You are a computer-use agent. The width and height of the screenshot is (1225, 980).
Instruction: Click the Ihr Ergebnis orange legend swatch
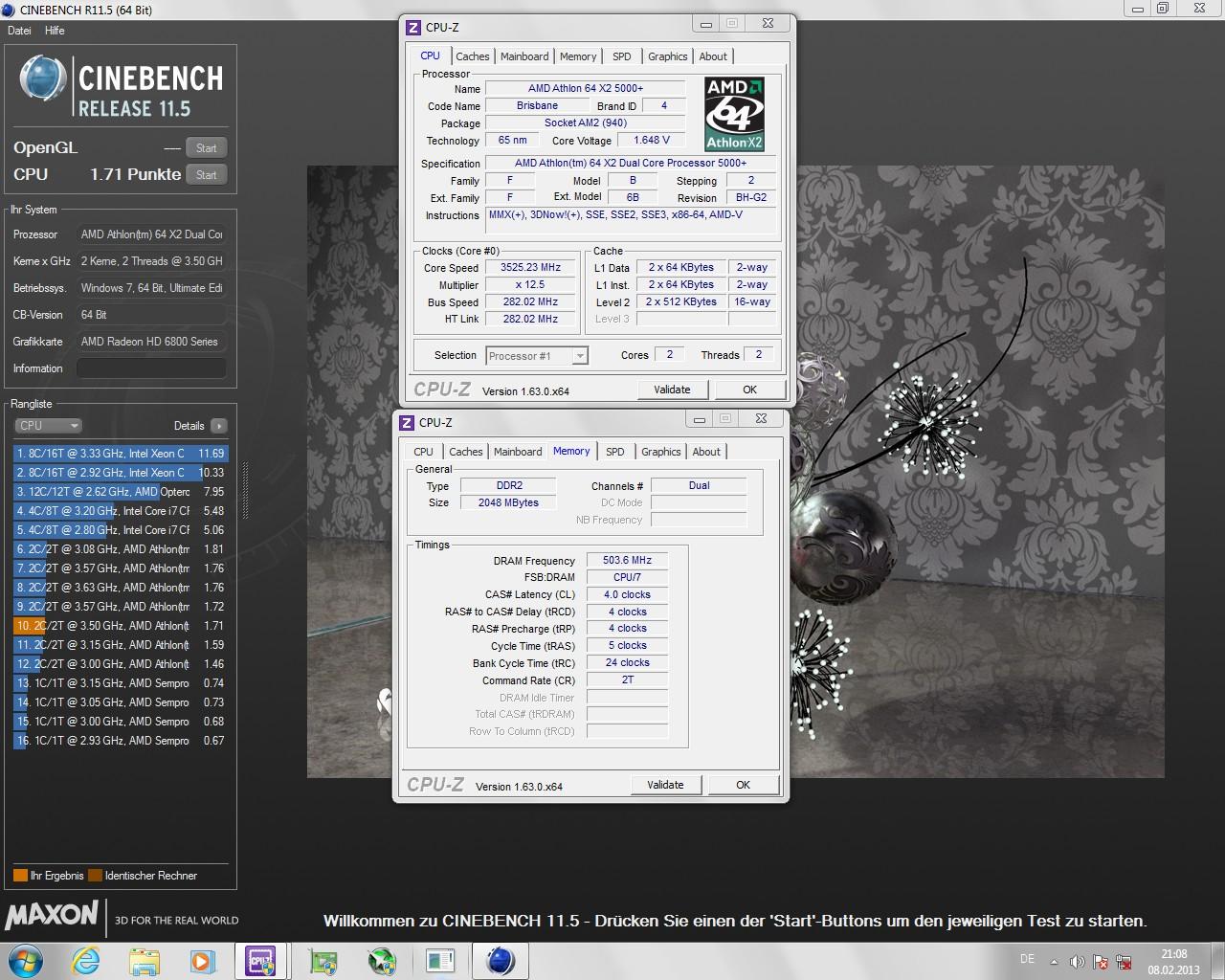[x=20, y=876]
